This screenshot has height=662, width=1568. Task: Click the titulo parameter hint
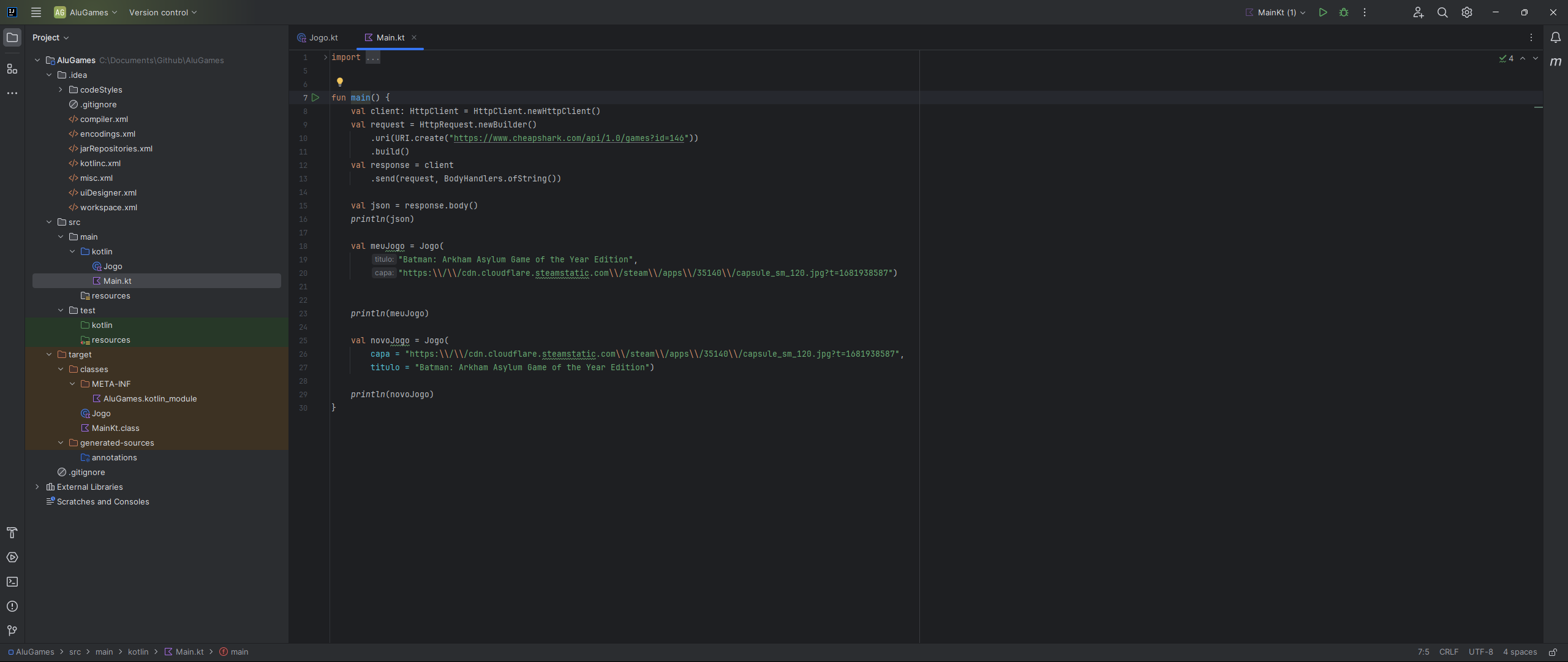pos(383,259)
